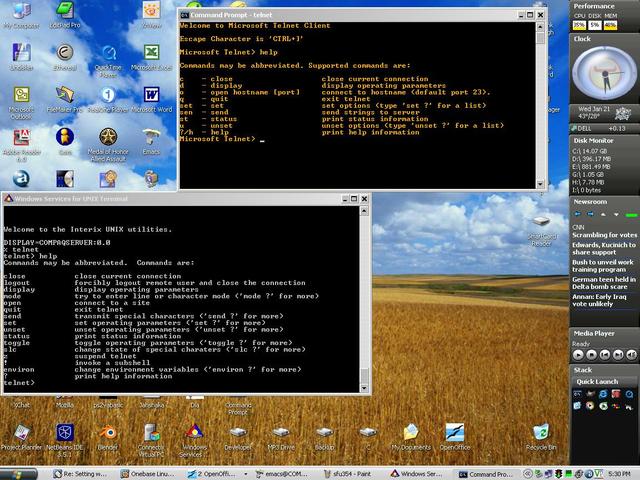This screenshot has height=480, width=640.
Task: Click the CPU usage meter in Performance
Action: pyautogui.click(x=579, y=25)
